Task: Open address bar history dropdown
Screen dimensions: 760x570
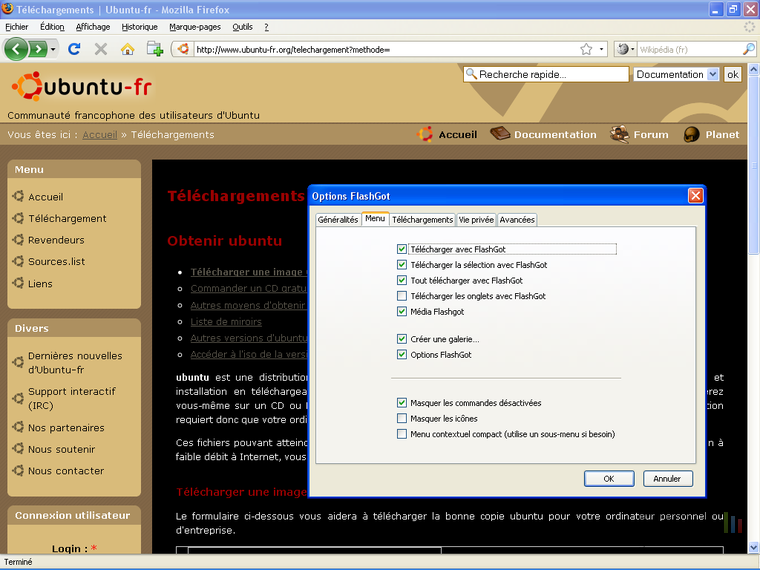Action: tap(601, 49)
